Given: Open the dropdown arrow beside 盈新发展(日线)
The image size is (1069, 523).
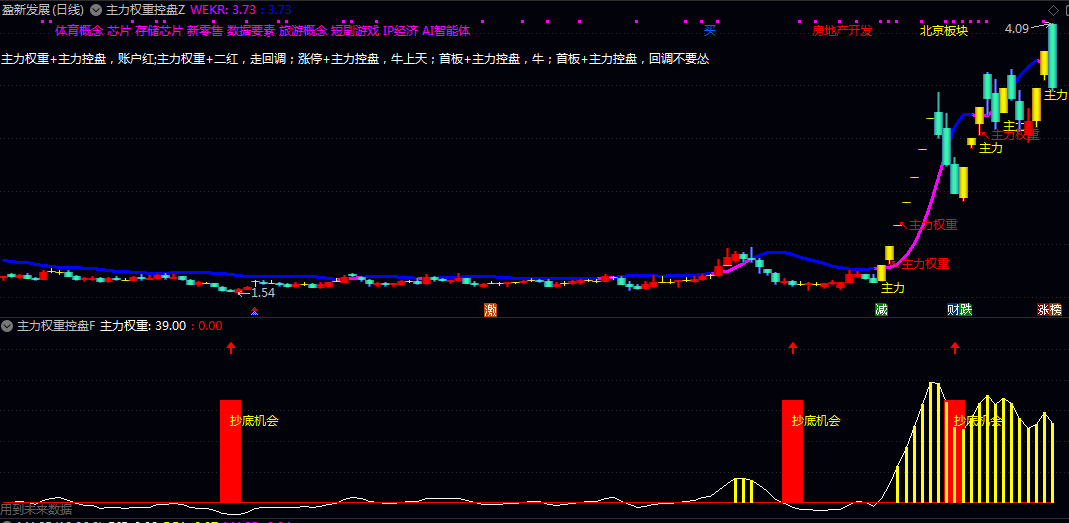Looking at the screenshot, I should [96, 10].
